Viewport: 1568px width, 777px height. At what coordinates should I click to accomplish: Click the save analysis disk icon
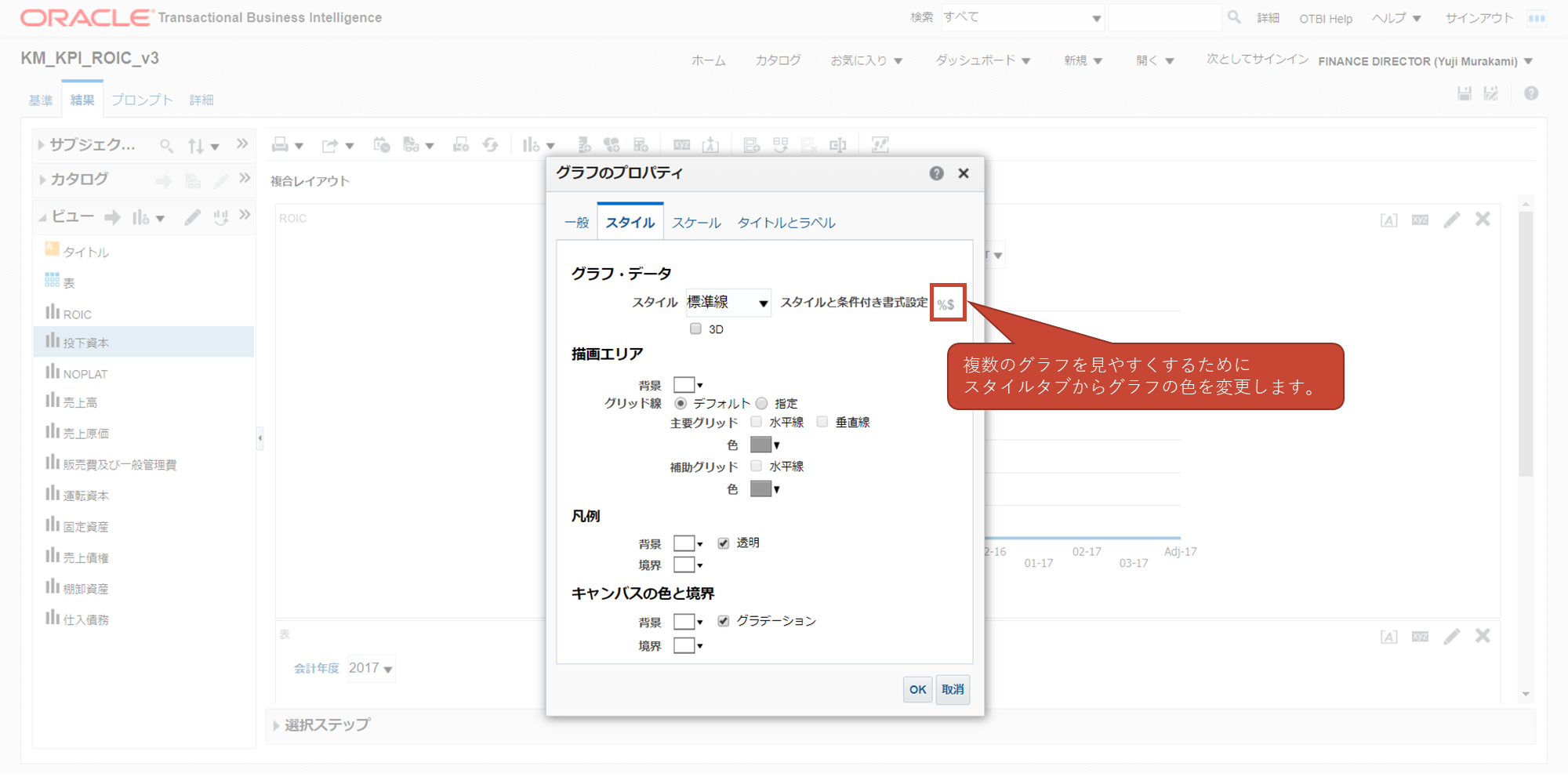click(x=1464, y=93)
